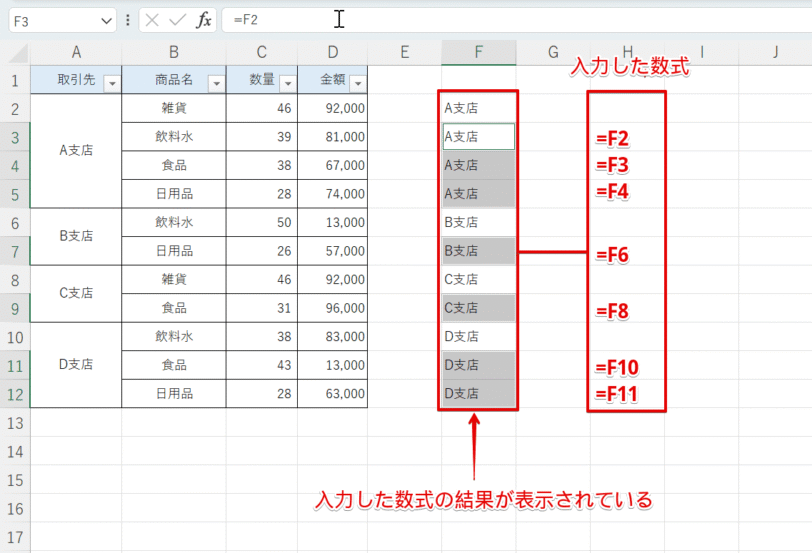Click the Cancel X icon in formula bar
This screenshot has width=812, height=553.
(x=152, y=20)
